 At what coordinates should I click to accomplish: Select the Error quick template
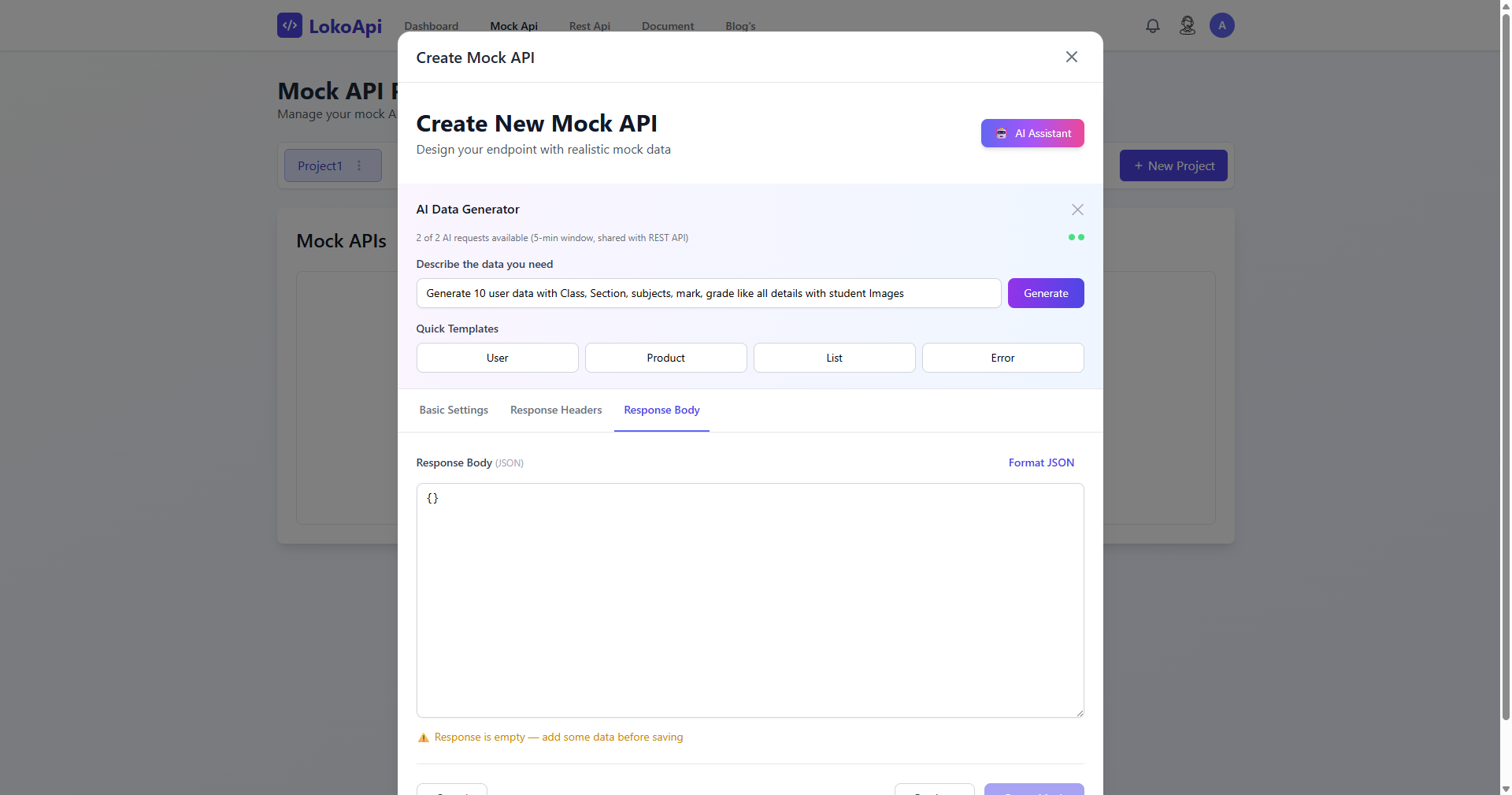click(1003, 358)
